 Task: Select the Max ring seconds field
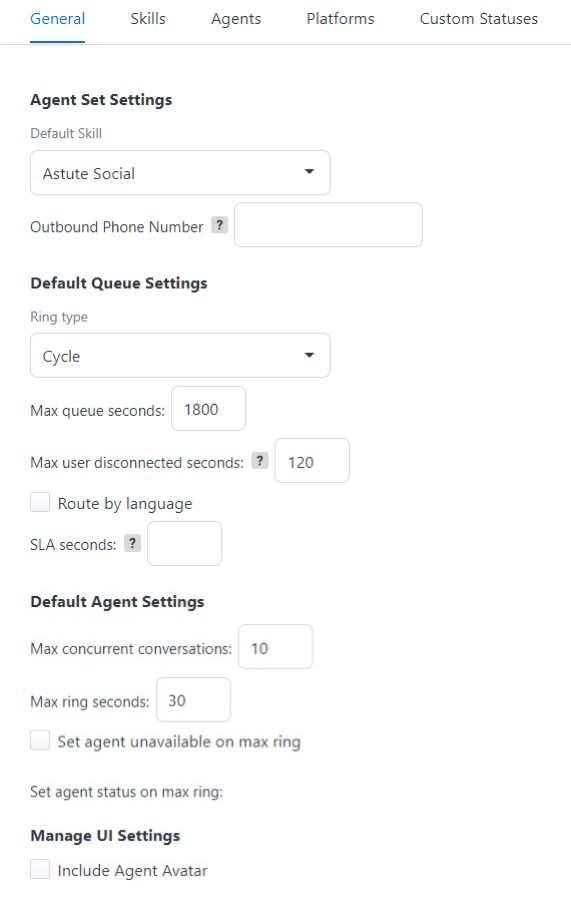click(x=193, y=699)
